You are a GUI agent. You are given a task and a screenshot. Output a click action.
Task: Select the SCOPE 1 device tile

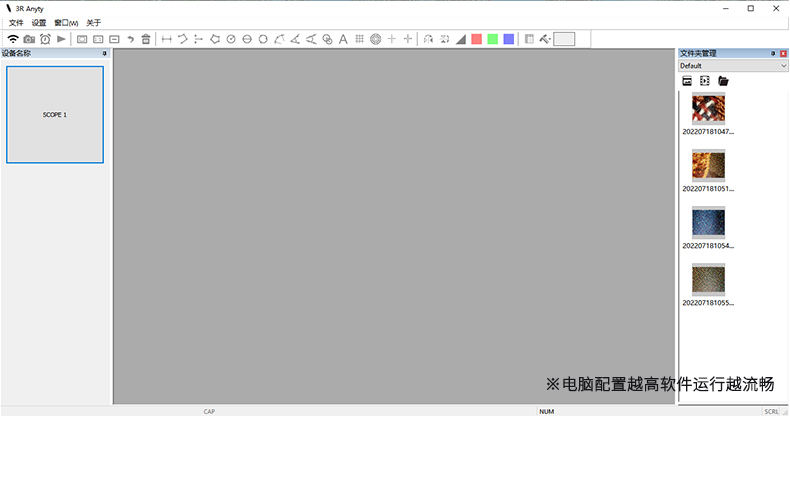coord(55,115)
